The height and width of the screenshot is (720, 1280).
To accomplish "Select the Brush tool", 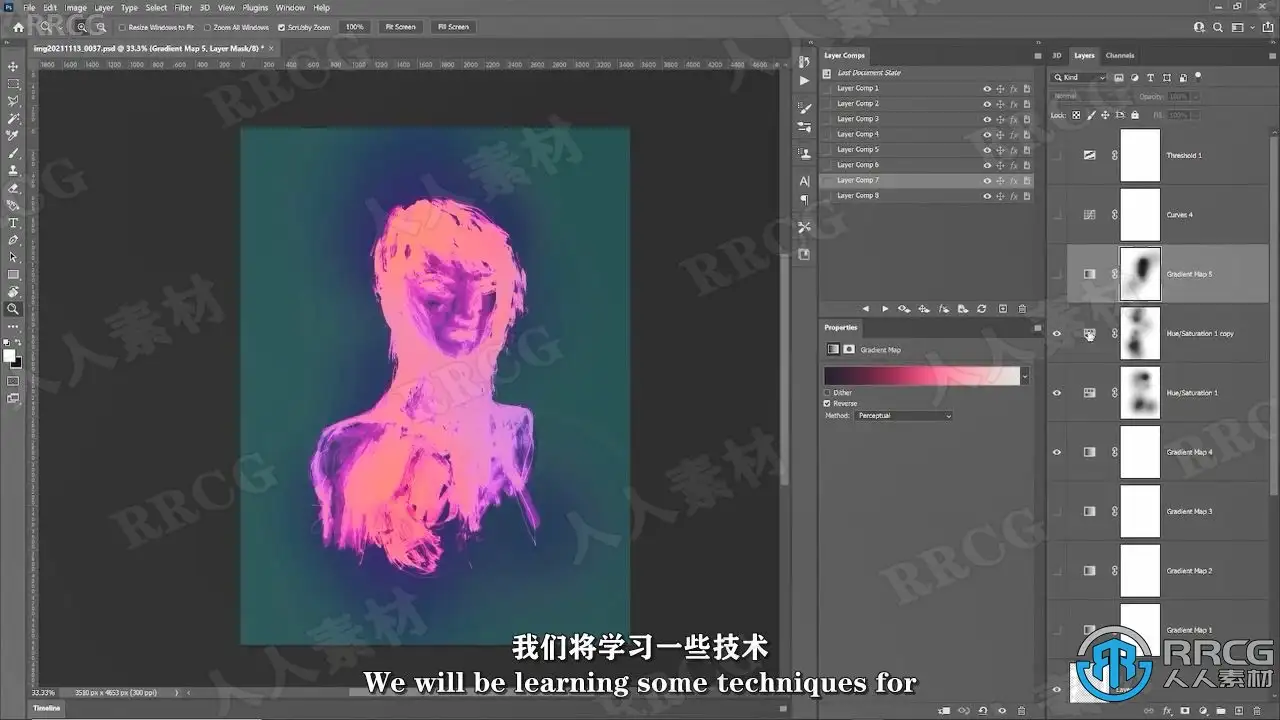I will (x=13, y=153).
